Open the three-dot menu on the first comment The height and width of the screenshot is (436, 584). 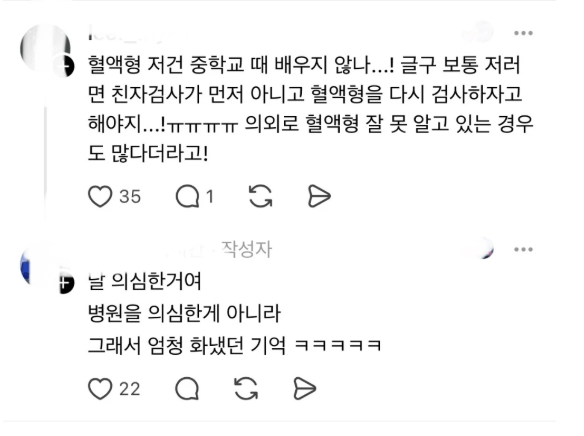click(523, 33)
